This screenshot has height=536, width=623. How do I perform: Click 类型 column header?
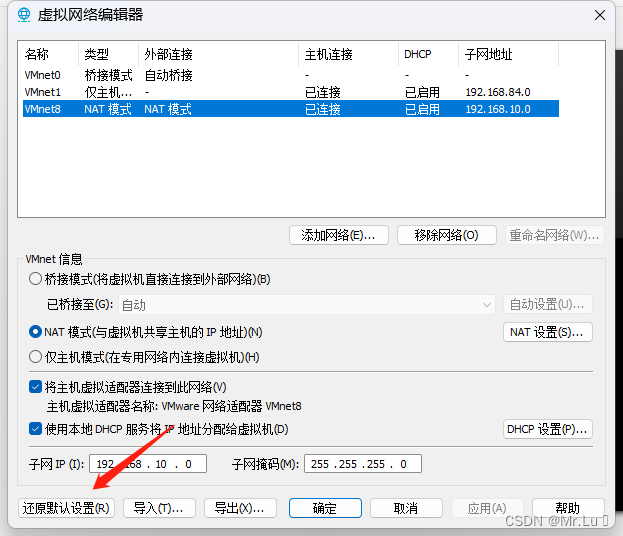(x=108, y=54)
